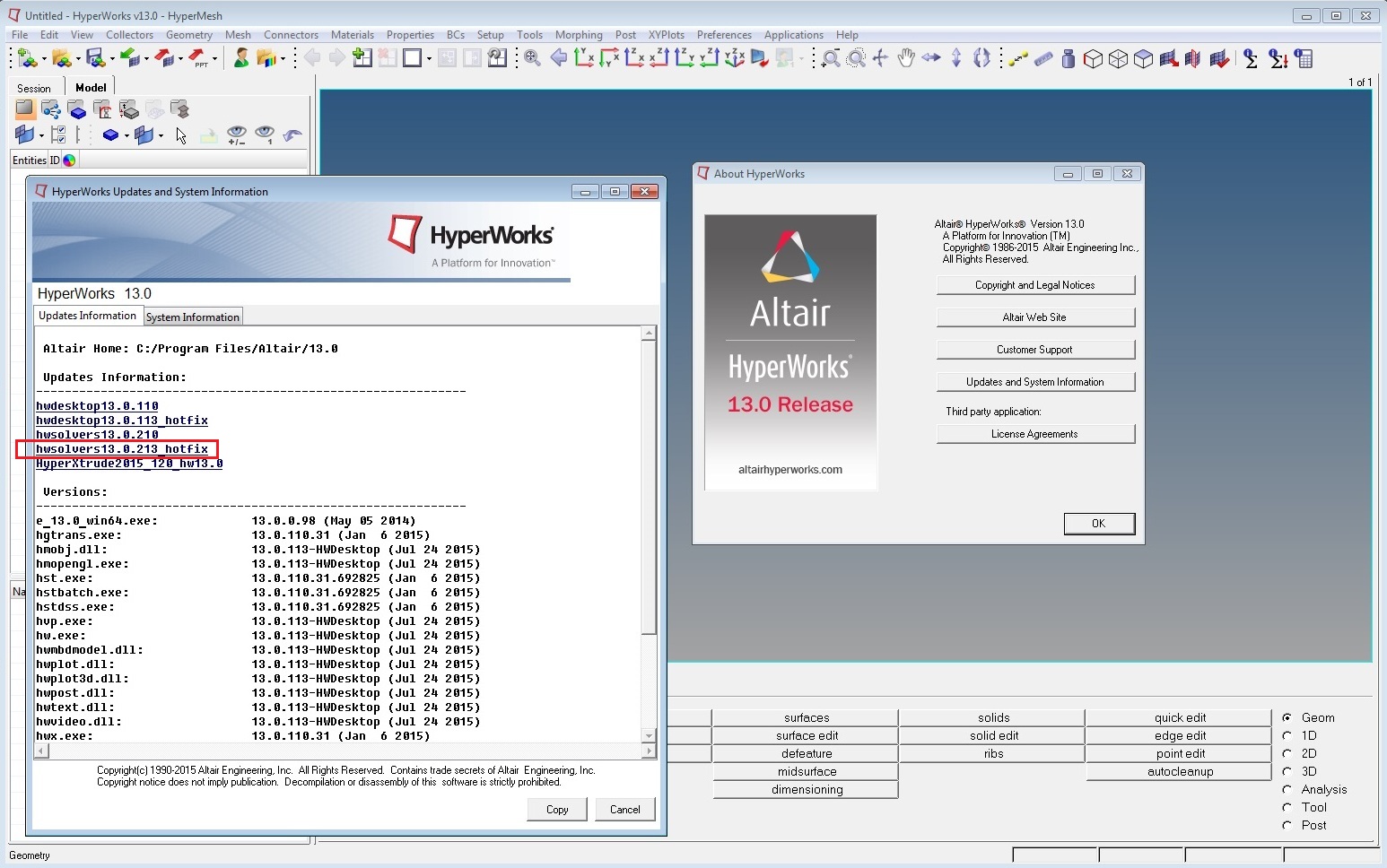Expand the Import arrow icon dropdown
1387x868 pixels.
click(146, 60)
